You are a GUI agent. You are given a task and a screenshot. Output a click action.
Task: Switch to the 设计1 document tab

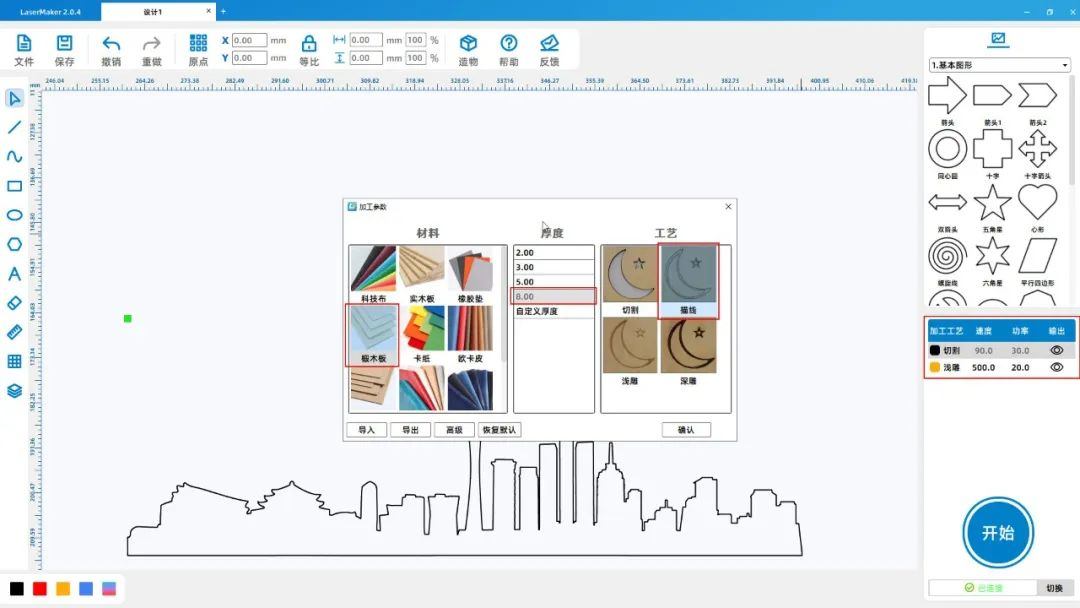pyautogui.click(x=156, y=12)
